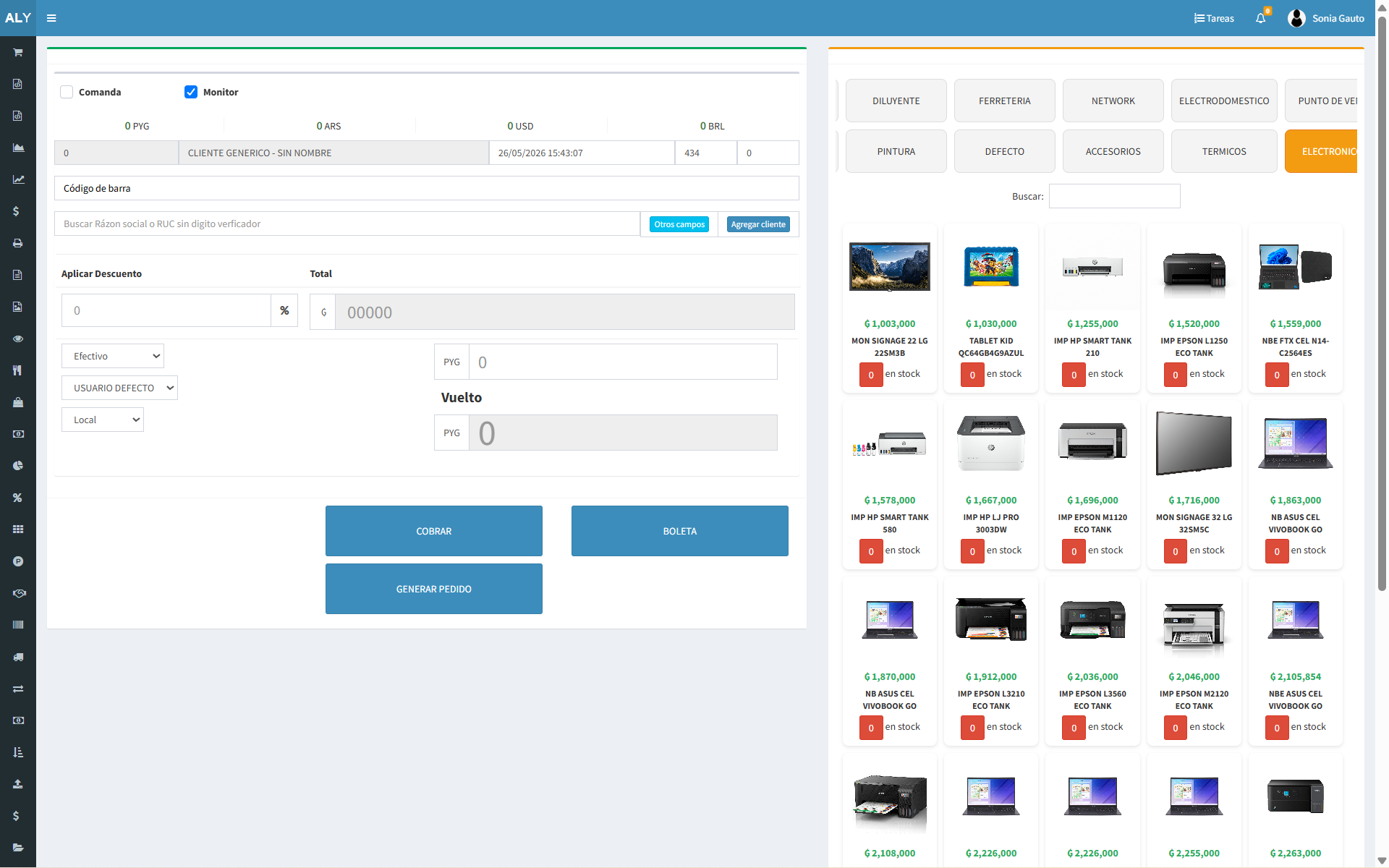1389x868 pixels.
Task: Open the fork and knife sidebar icon
Action: tap(18, 370)
